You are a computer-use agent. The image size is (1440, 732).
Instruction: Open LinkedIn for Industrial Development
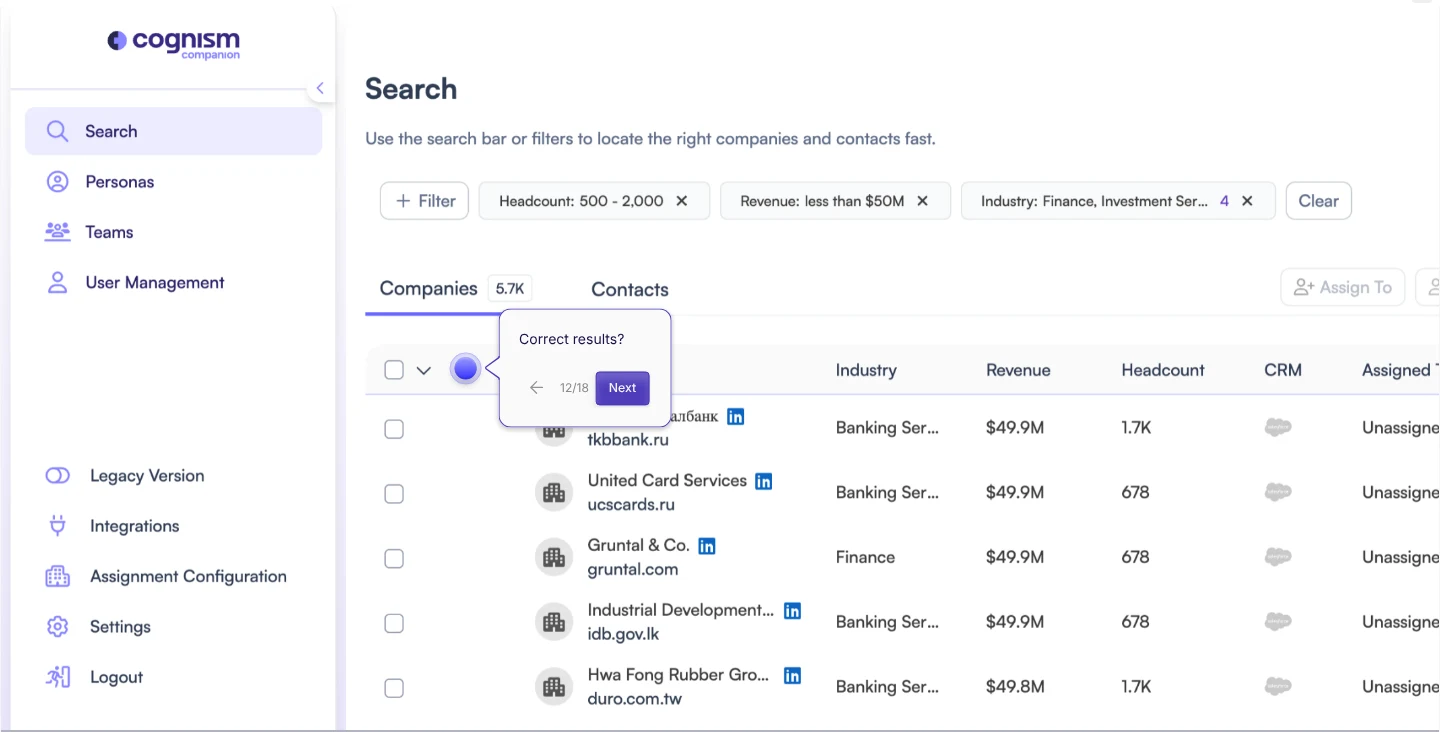point(792,611)
